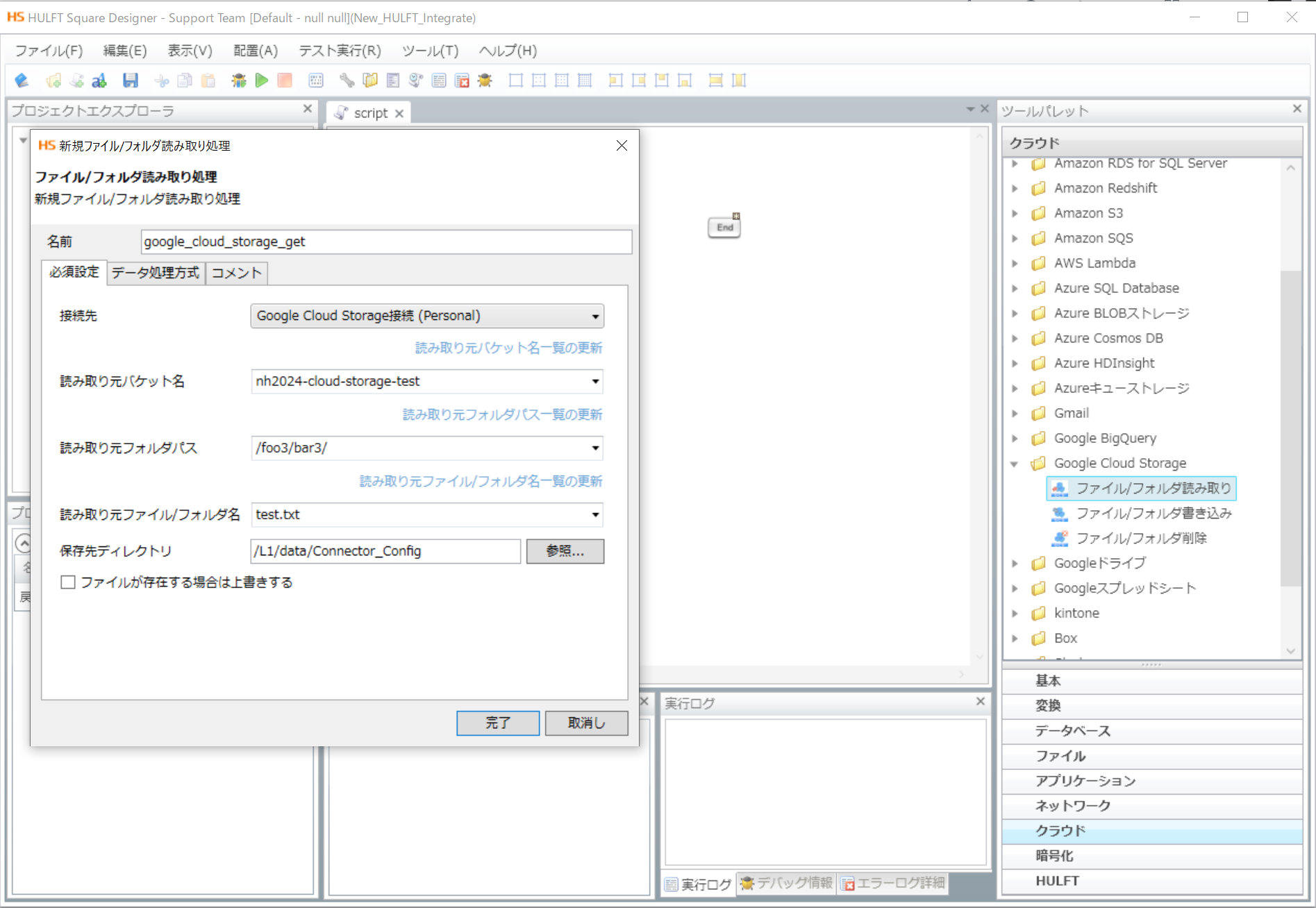Click the folder stack icon beside the wrench
The image size is (1316, 908).
(370, 81)
